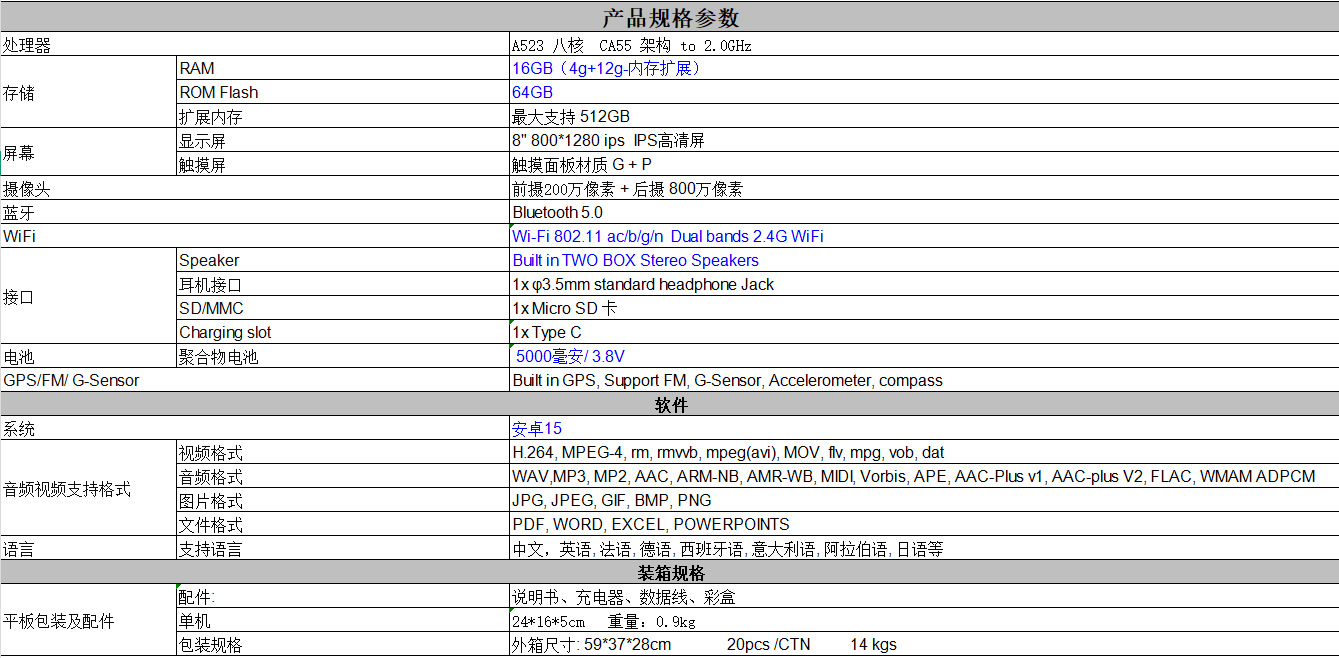Select the 支持语言 label cell
1339x658 pixels.
(x=343, y=549)
